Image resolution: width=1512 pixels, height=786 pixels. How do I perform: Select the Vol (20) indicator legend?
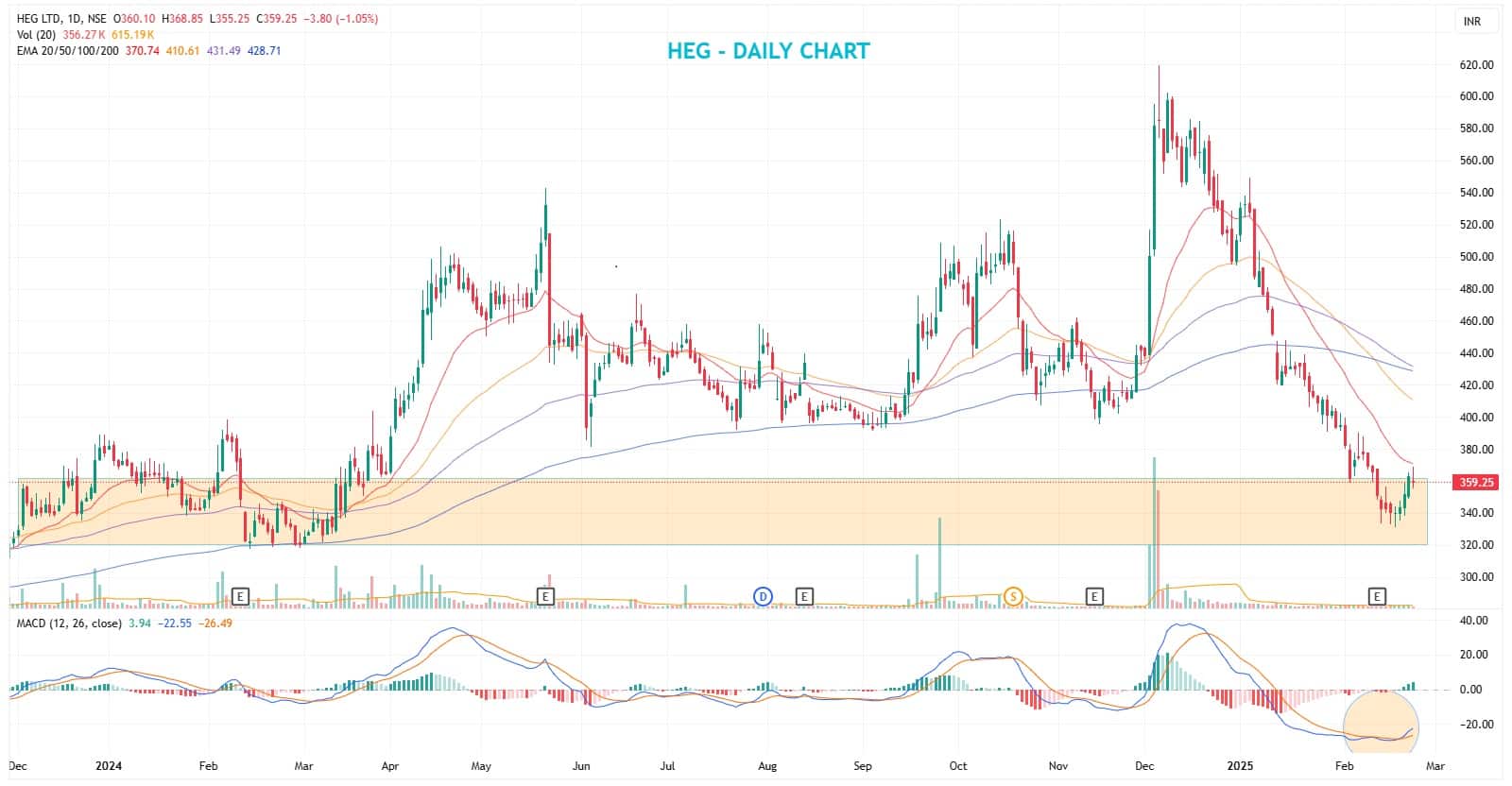pyautogui.click(x=37, y=35)
